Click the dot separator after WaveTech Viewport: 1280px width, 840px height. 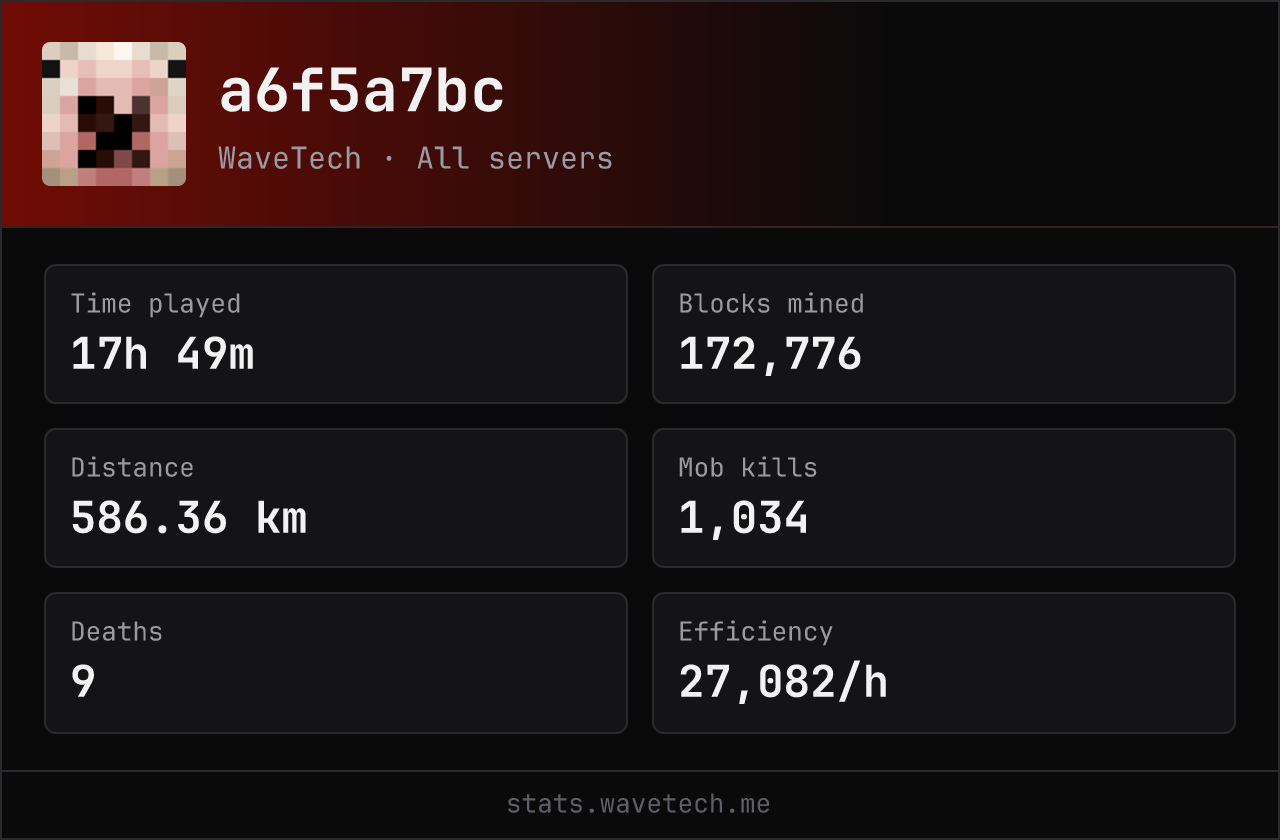[389, 159]
